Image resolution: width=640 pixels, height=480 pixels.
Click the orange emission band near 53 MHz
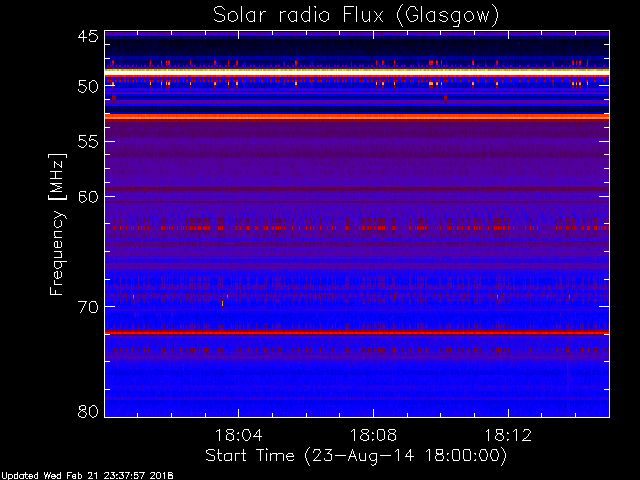(356, 117)
